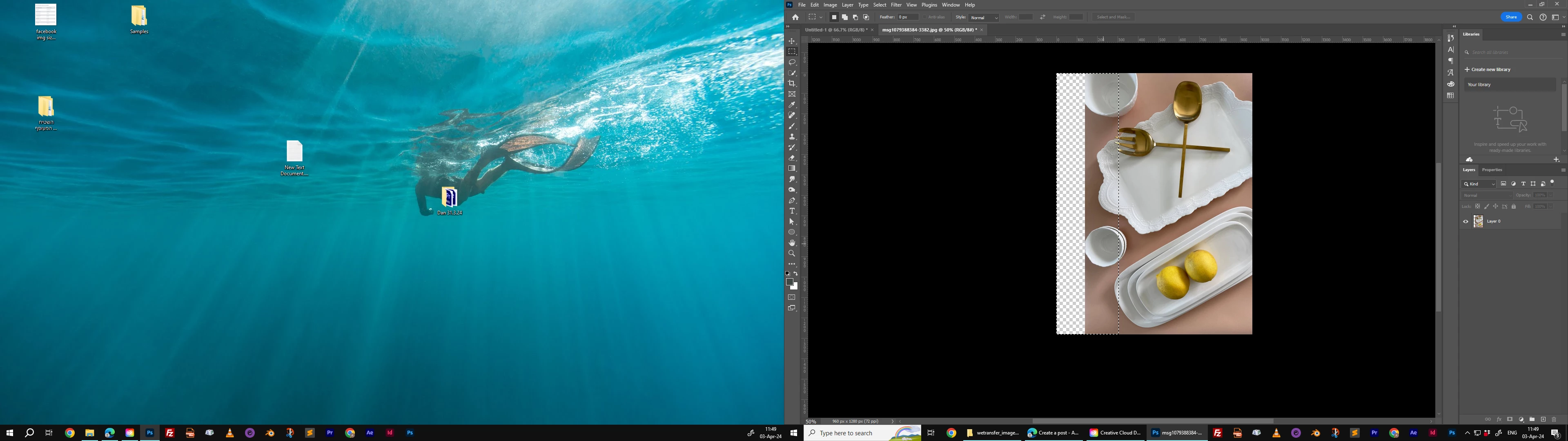Select the Hand tool

click(792, 243)
